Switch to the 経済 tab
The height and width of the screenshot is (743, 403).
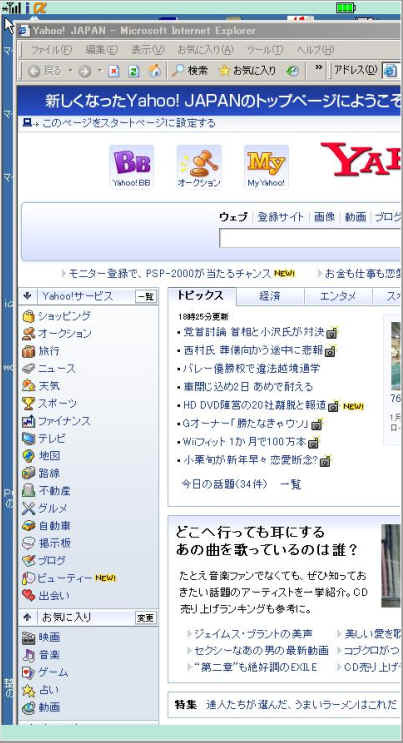coord(270,297)
